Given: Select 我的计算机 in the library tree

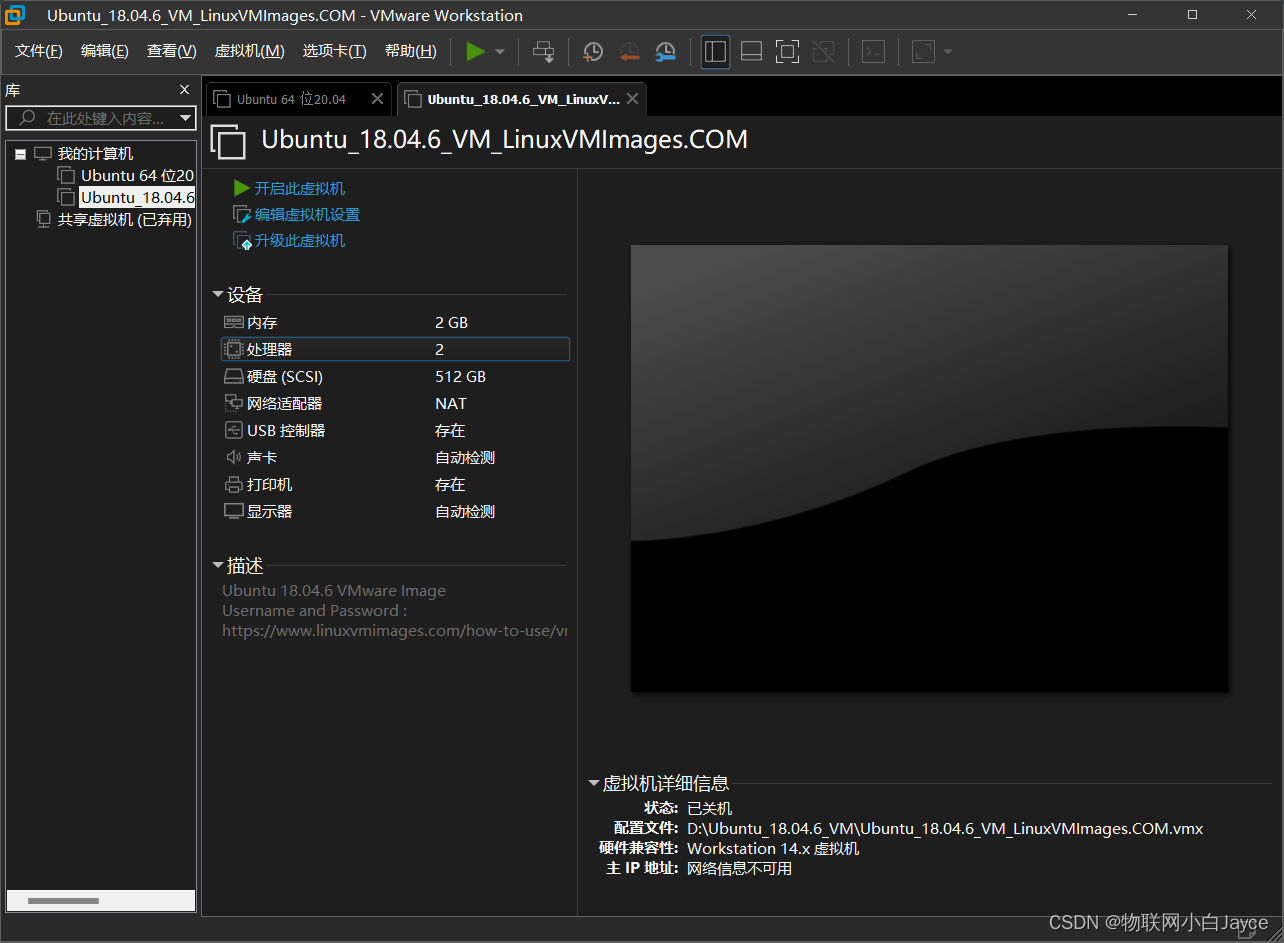Looking at the screenshot, I should [x=95, y=154].
